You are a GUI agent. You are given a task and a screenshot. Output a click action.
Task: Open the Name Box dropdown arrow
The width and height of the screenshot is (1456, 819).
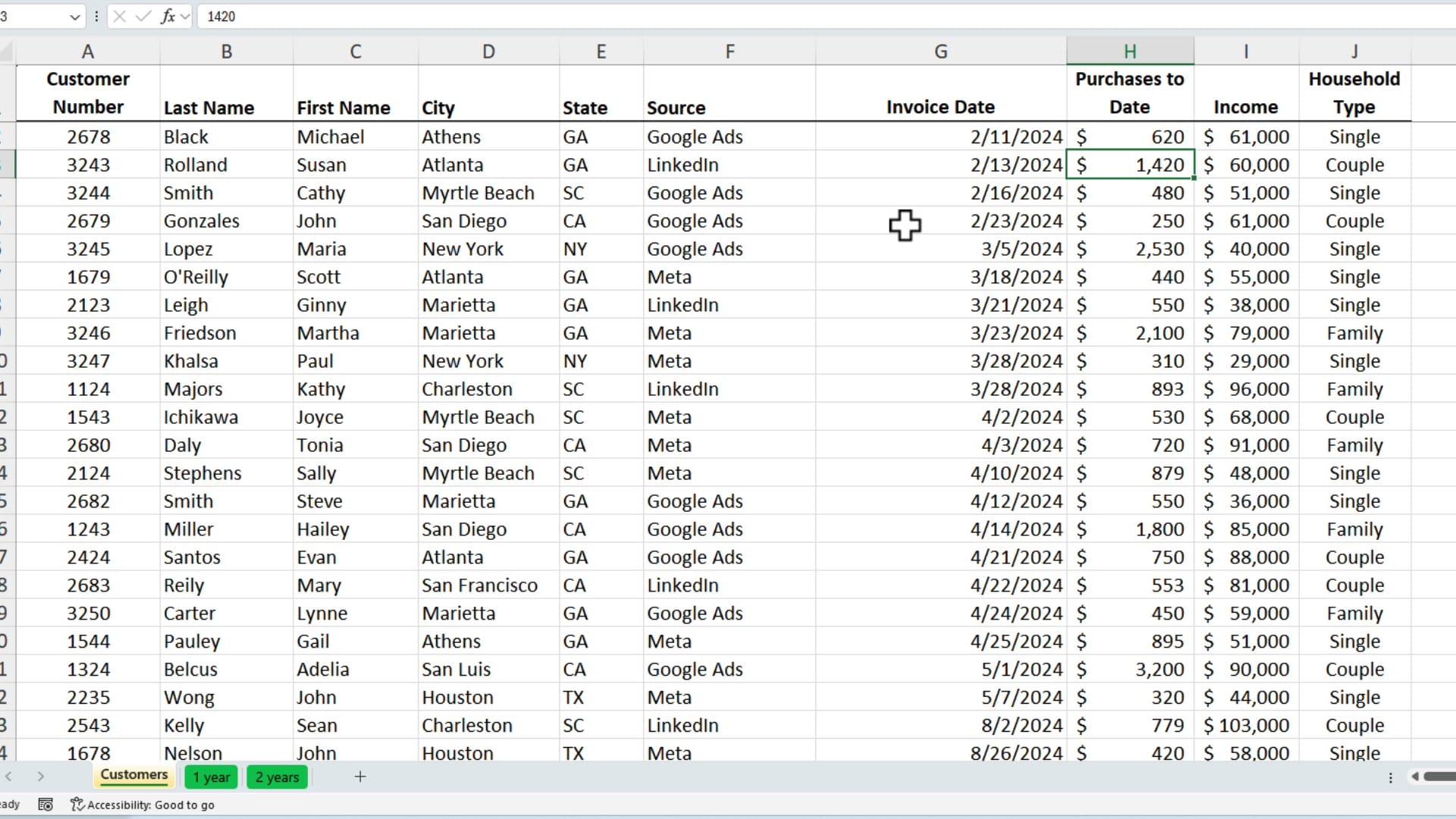click(x=74, y=16)
